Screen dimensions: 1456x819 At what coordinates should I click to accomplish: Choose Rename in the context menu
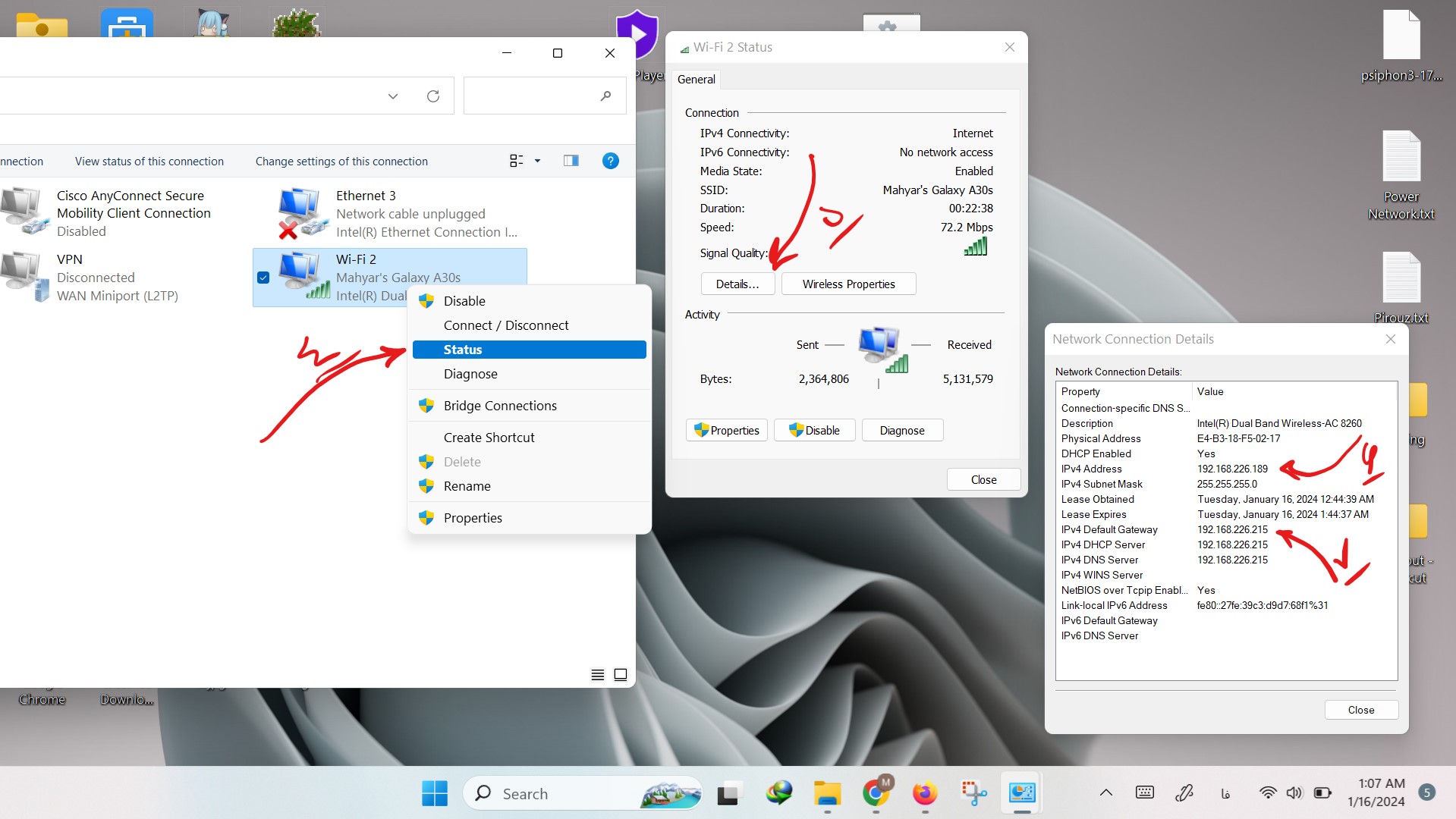pos(530,486)
